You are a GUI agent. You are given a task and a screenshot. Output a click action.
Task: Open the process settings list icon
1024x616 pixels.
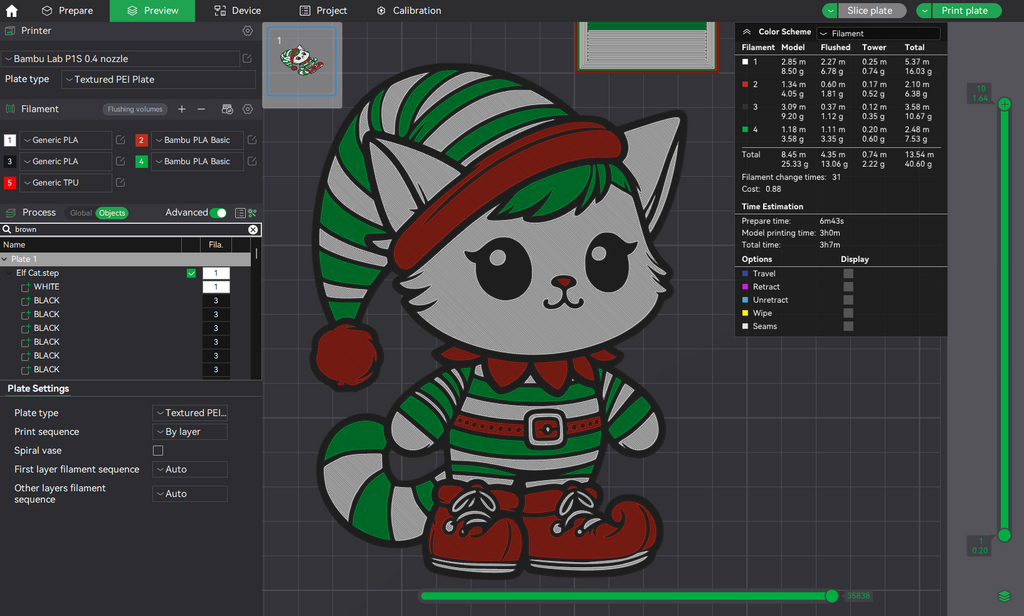pos(240,213)
